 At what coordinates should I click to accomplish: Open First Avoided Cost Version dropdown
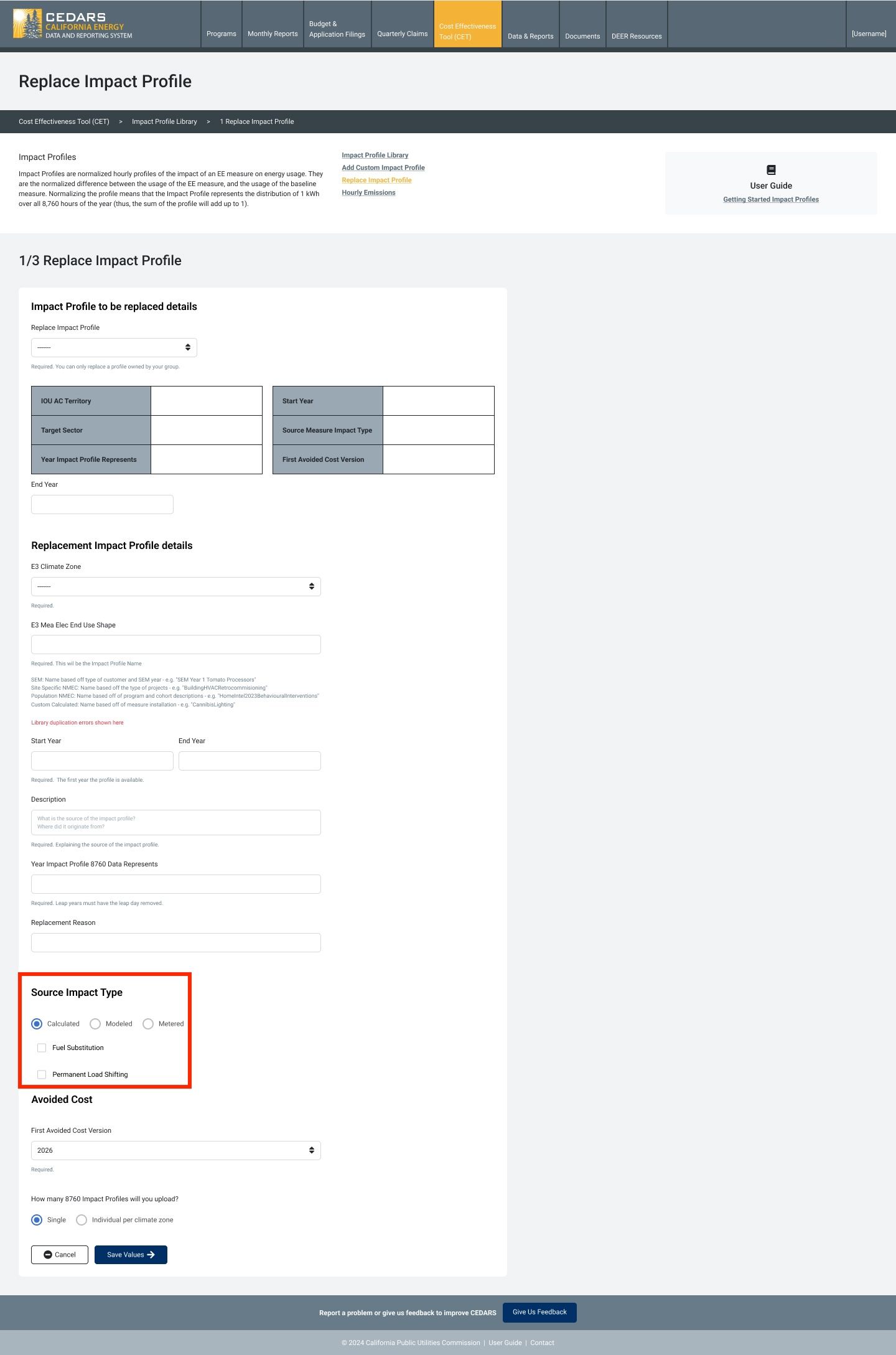[x=176, y=1150]
